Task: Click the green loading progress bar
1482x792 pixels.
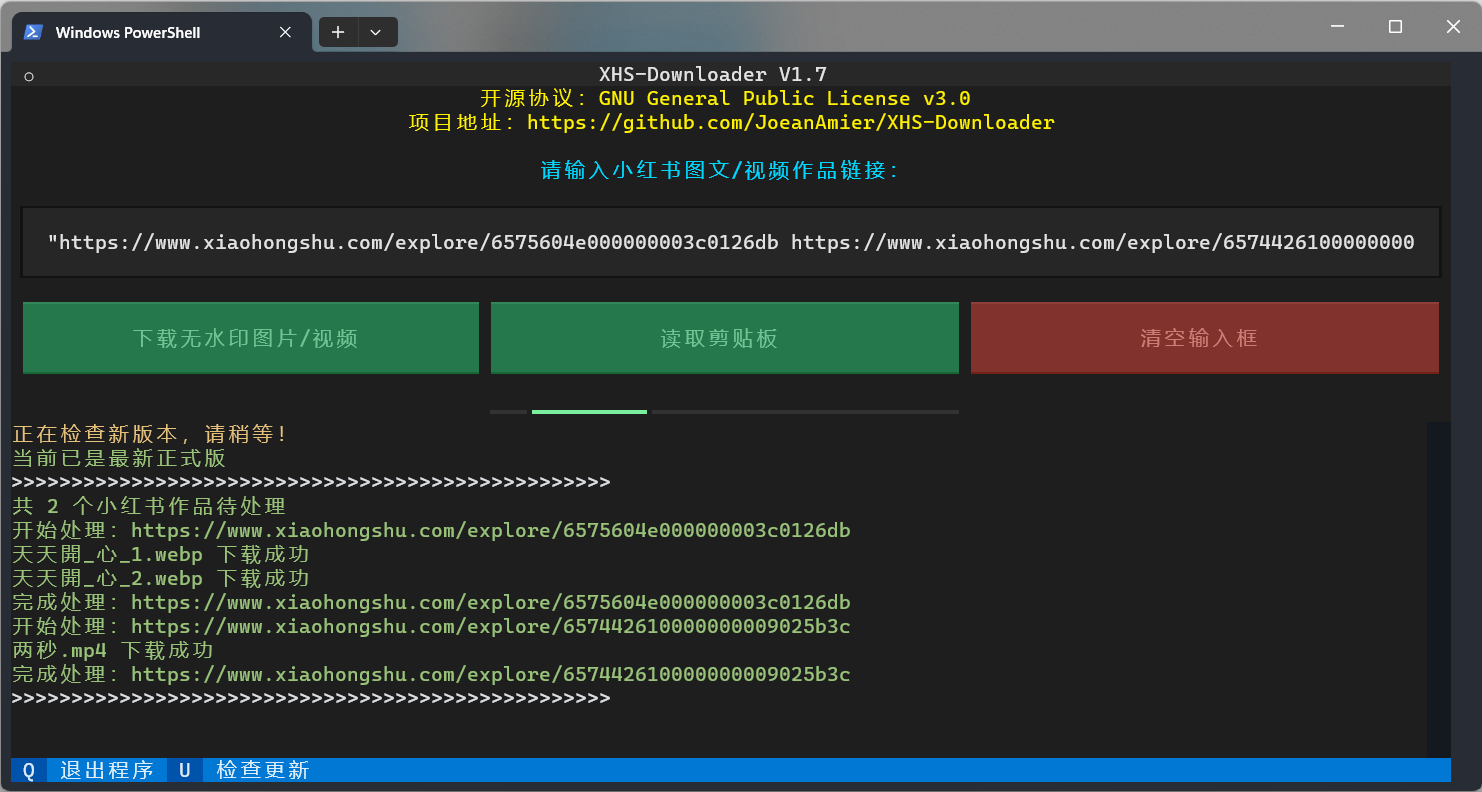Action: [x=589, y=411]
